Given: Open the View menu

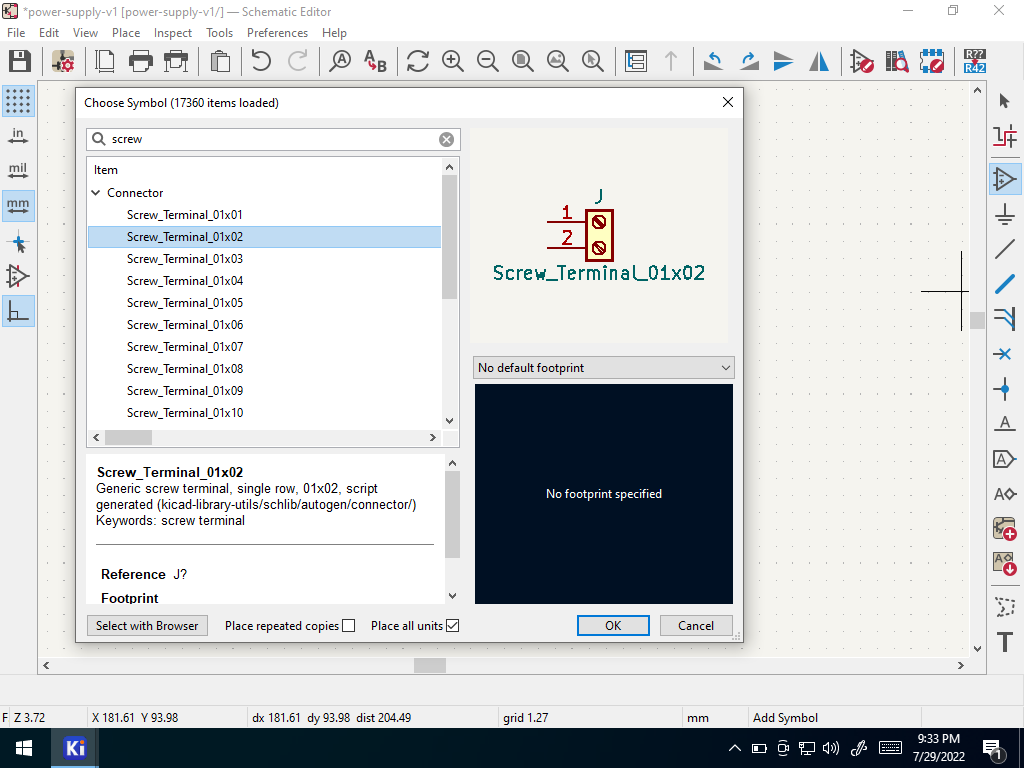Looking at the screenshot, I should click(85, 33).
